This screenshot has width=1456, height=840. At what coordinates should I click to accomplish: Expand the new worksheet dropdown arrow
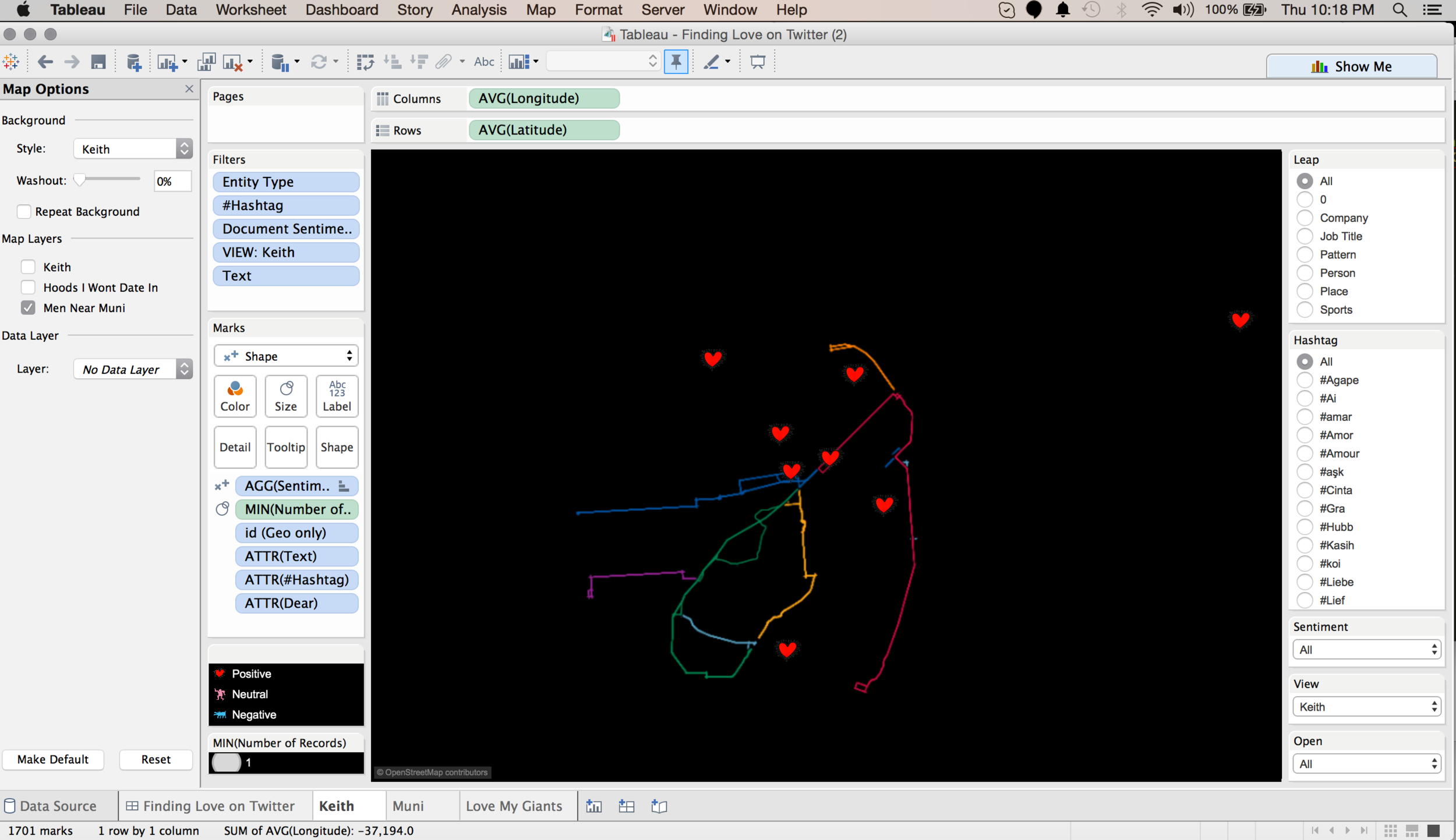185,62
